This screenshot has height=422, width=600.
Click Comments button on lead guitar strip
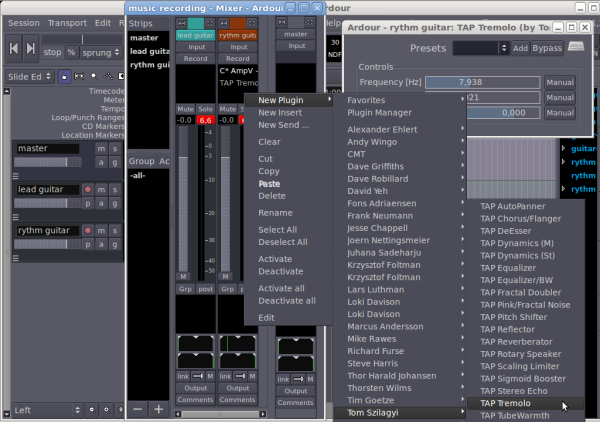pos(196,399)
